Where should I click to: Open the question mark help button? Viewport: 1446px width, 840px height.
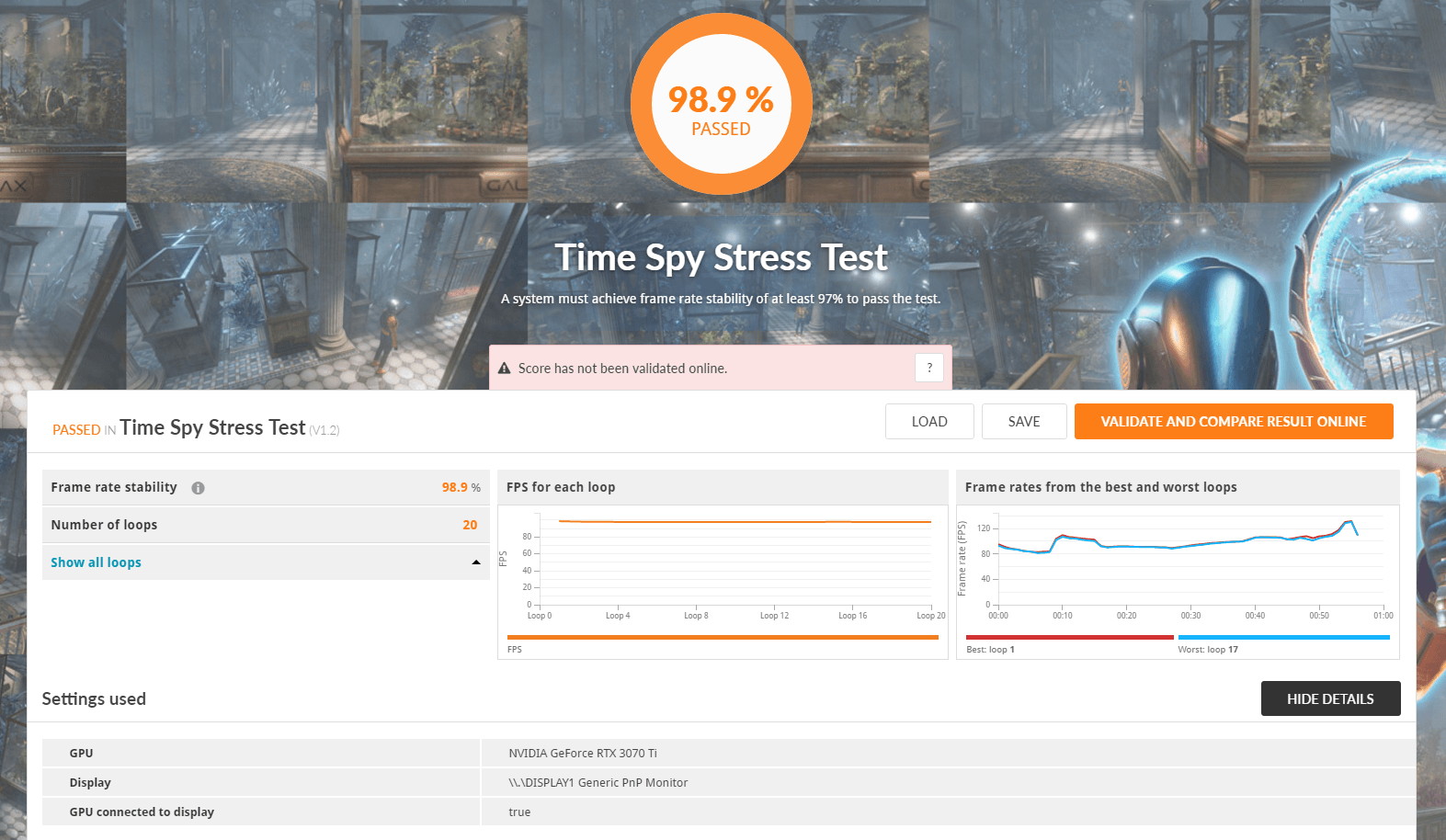pyautogui.click(x=929, y=368)
